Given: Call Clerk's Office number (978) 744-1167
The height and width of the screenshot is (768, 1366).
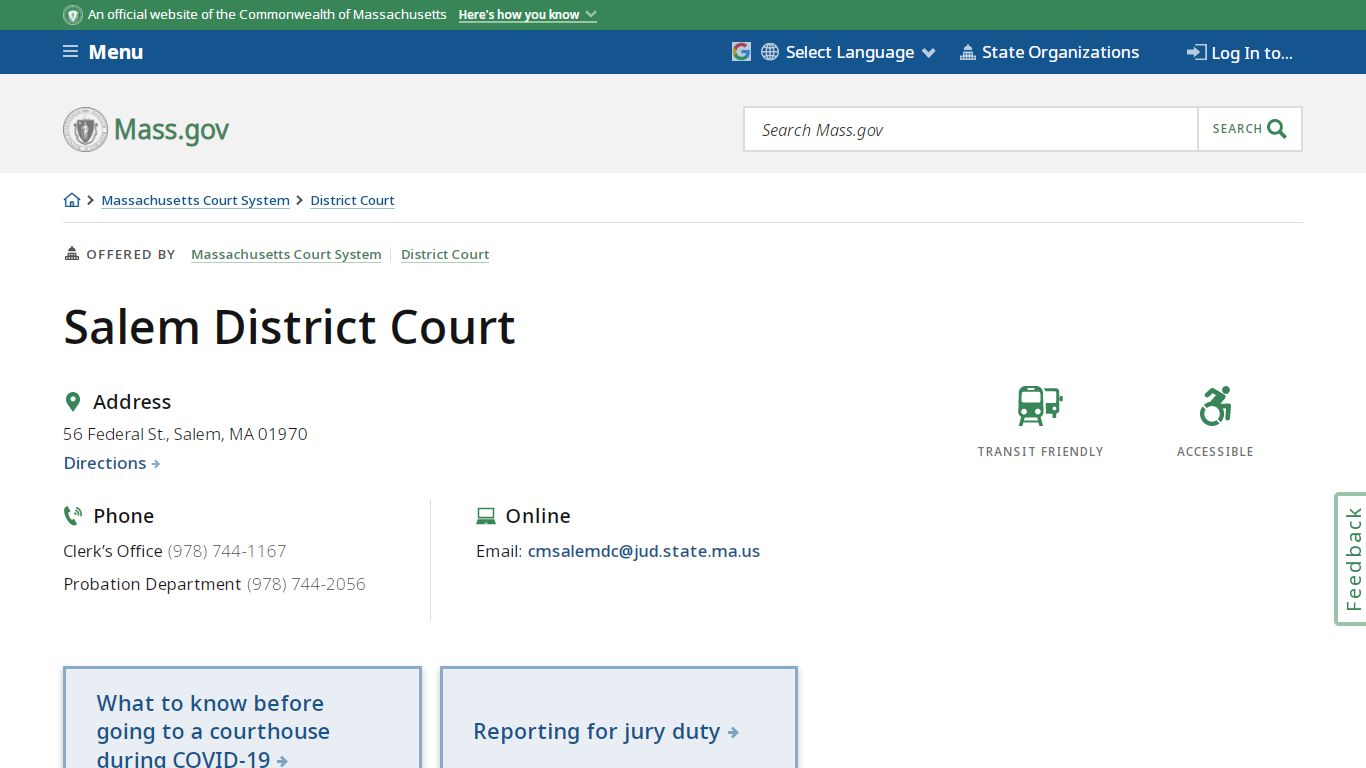Looking at the screenshot, I should 227,551.
